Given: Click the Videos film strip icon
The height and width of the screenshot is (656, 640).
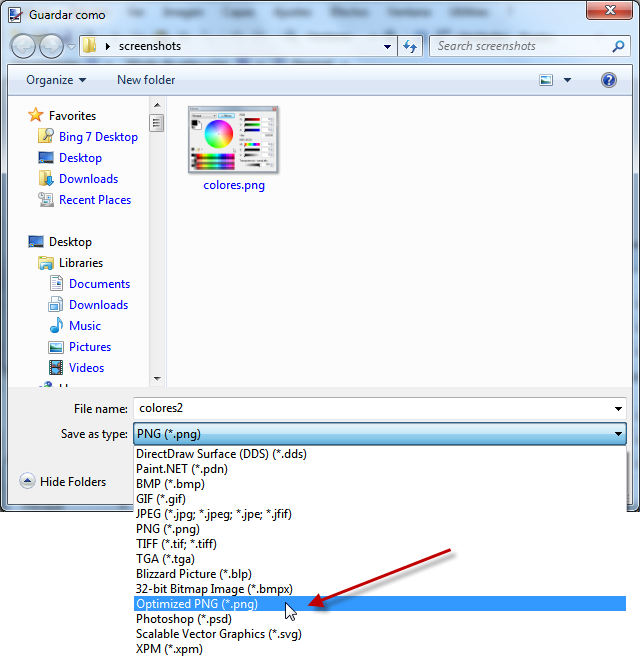Looking at the screenshot, I should point(56,367).
